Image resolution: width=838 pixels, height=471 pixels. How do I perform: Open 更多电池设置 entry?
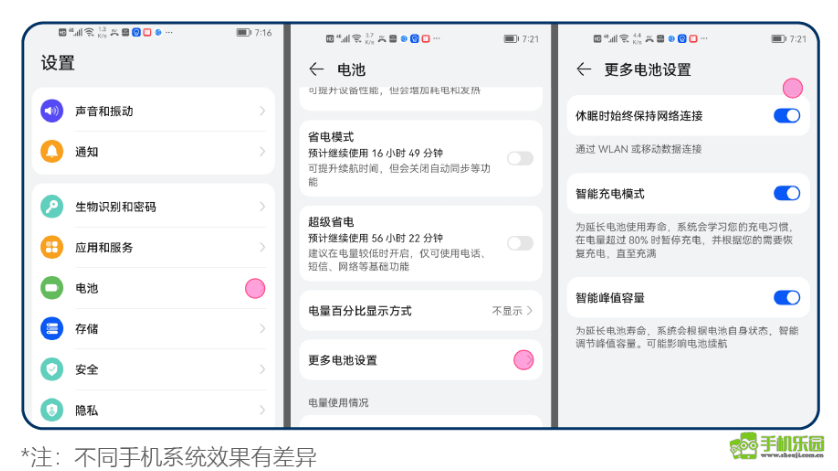(421, 360)
